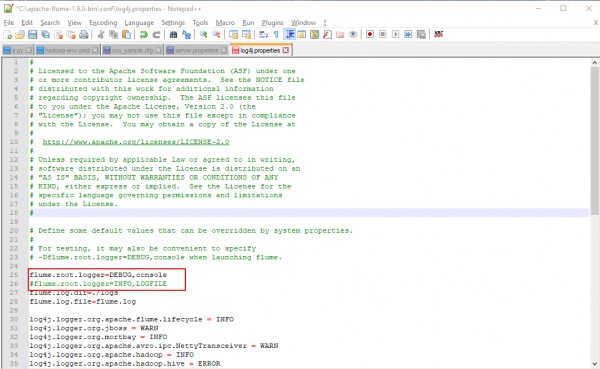Switch to the hadoop-env.cmd tab
This screenshot has width=600, height=369.
point(67,51)
